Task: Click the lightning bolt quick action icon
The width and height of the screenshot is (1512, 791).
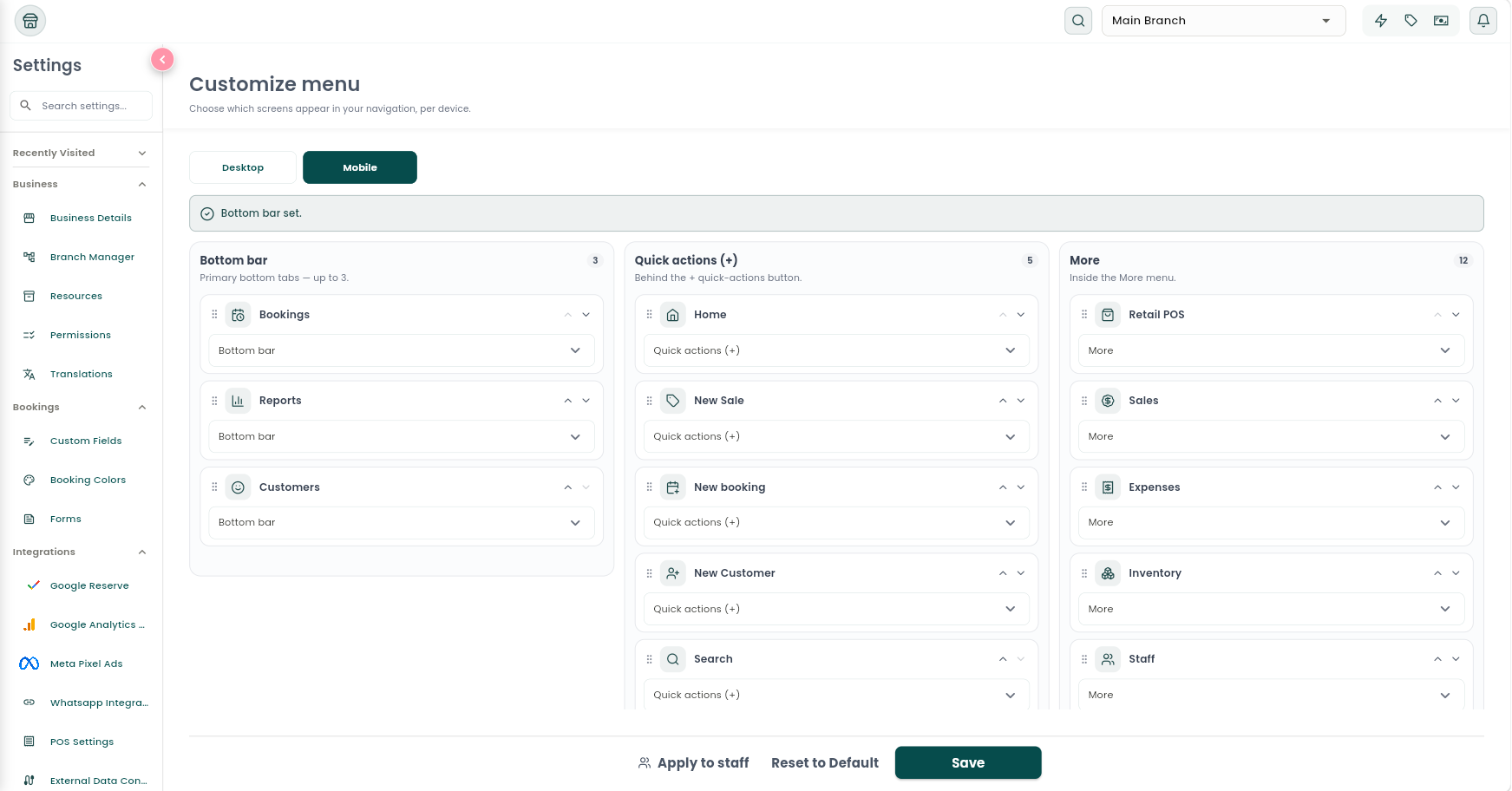Action: [x=1381, y=21]
